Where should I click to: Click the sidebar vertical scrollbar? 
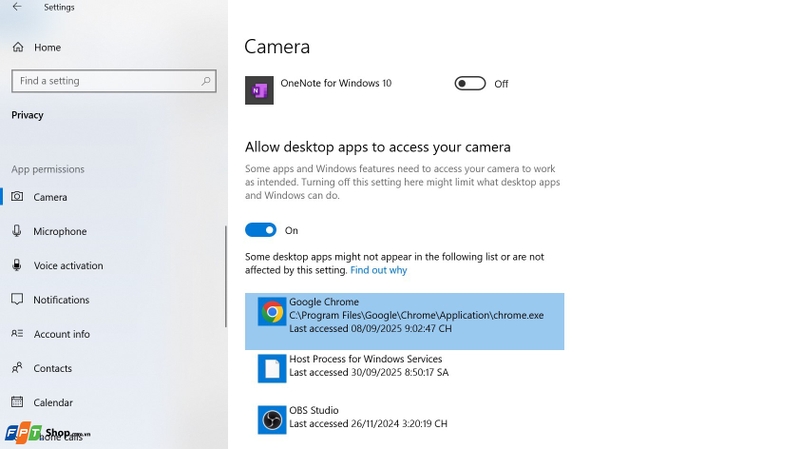tap(226, 276)
